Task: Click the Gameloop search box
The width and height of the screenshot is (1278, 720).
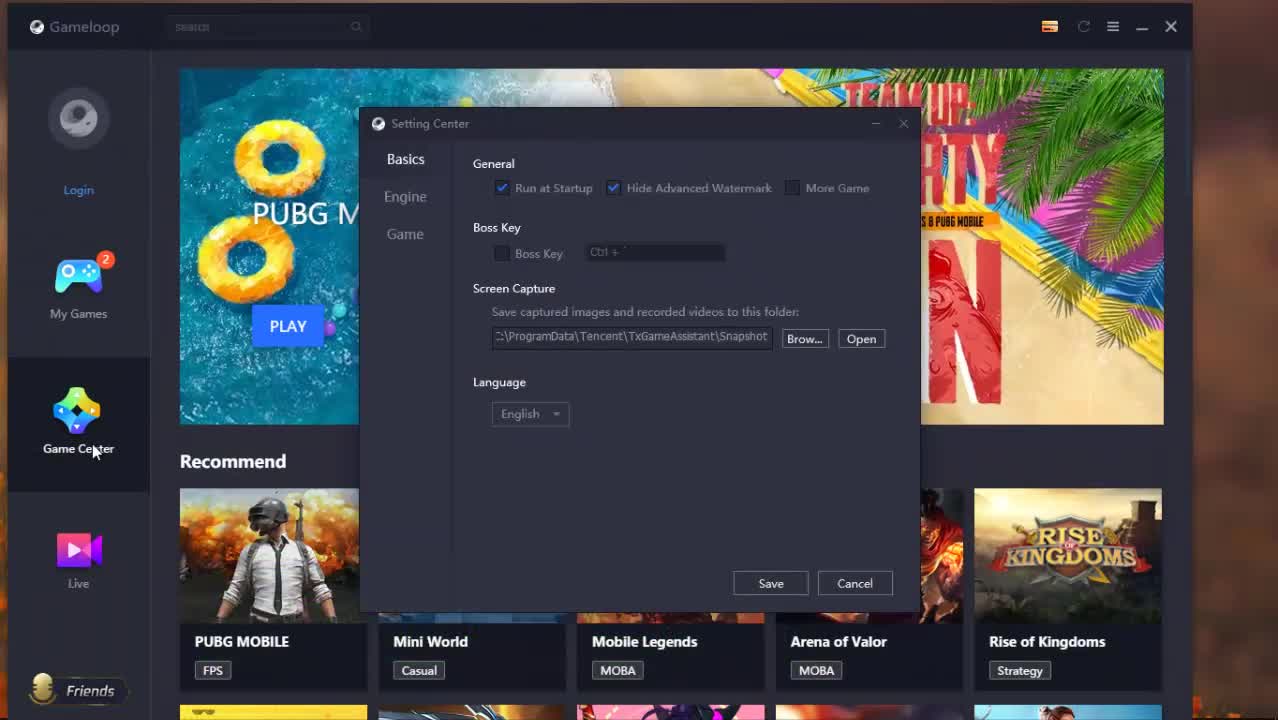Action: click(268, 27)
